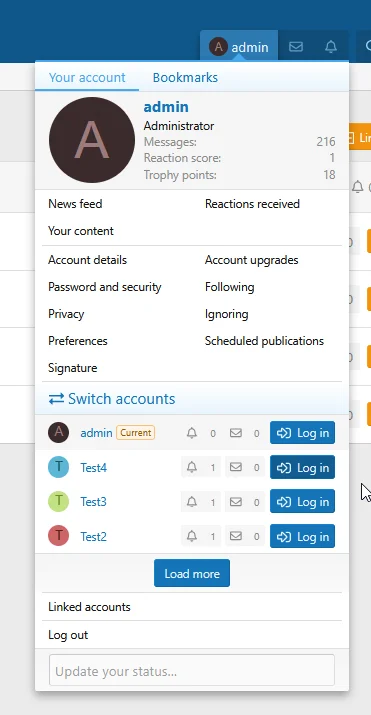Log in as Test3
This screenshot has height=715, width=371.
point(303,501)
